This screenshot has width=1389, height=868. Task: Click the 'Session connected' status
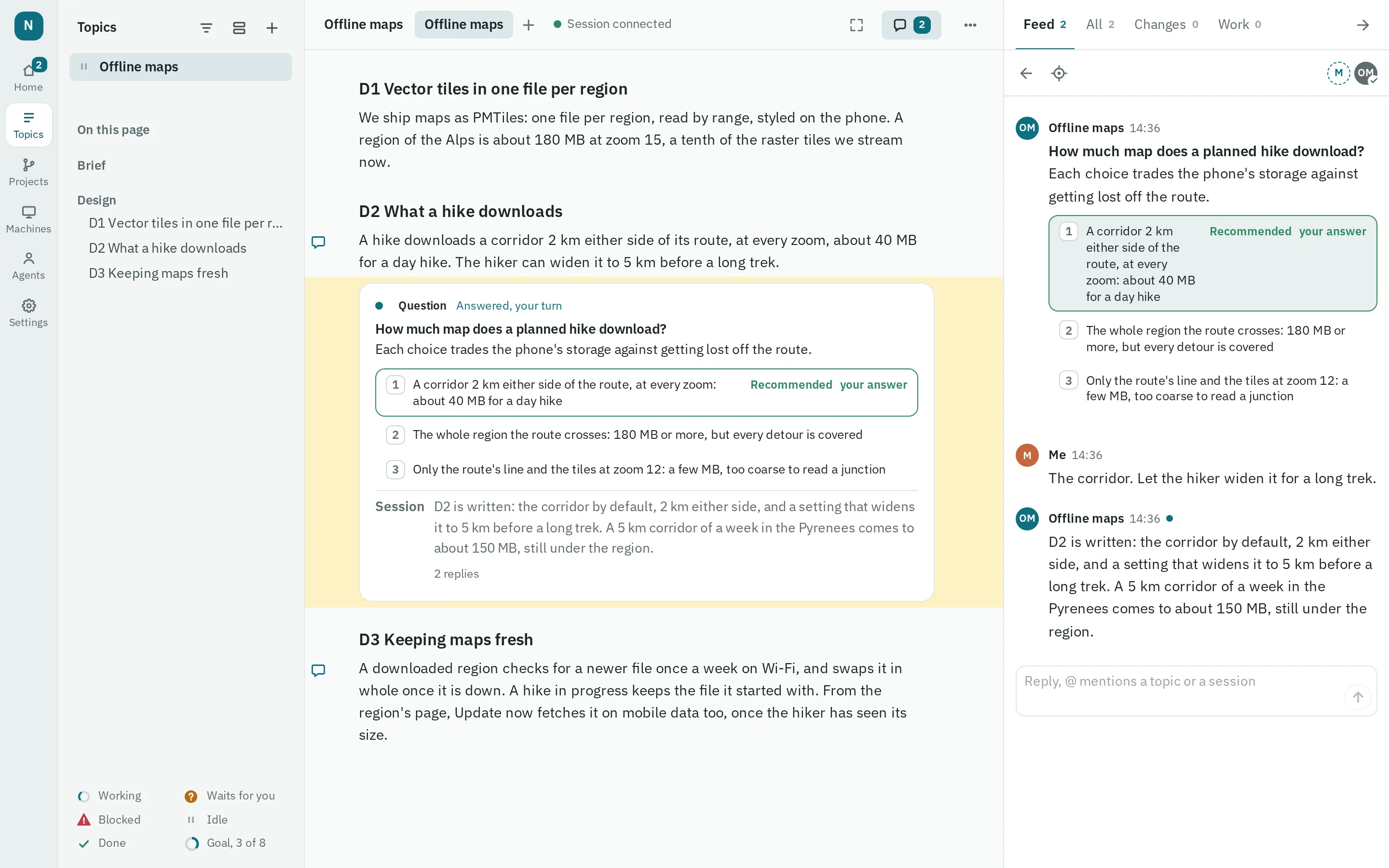coord(612,24)
